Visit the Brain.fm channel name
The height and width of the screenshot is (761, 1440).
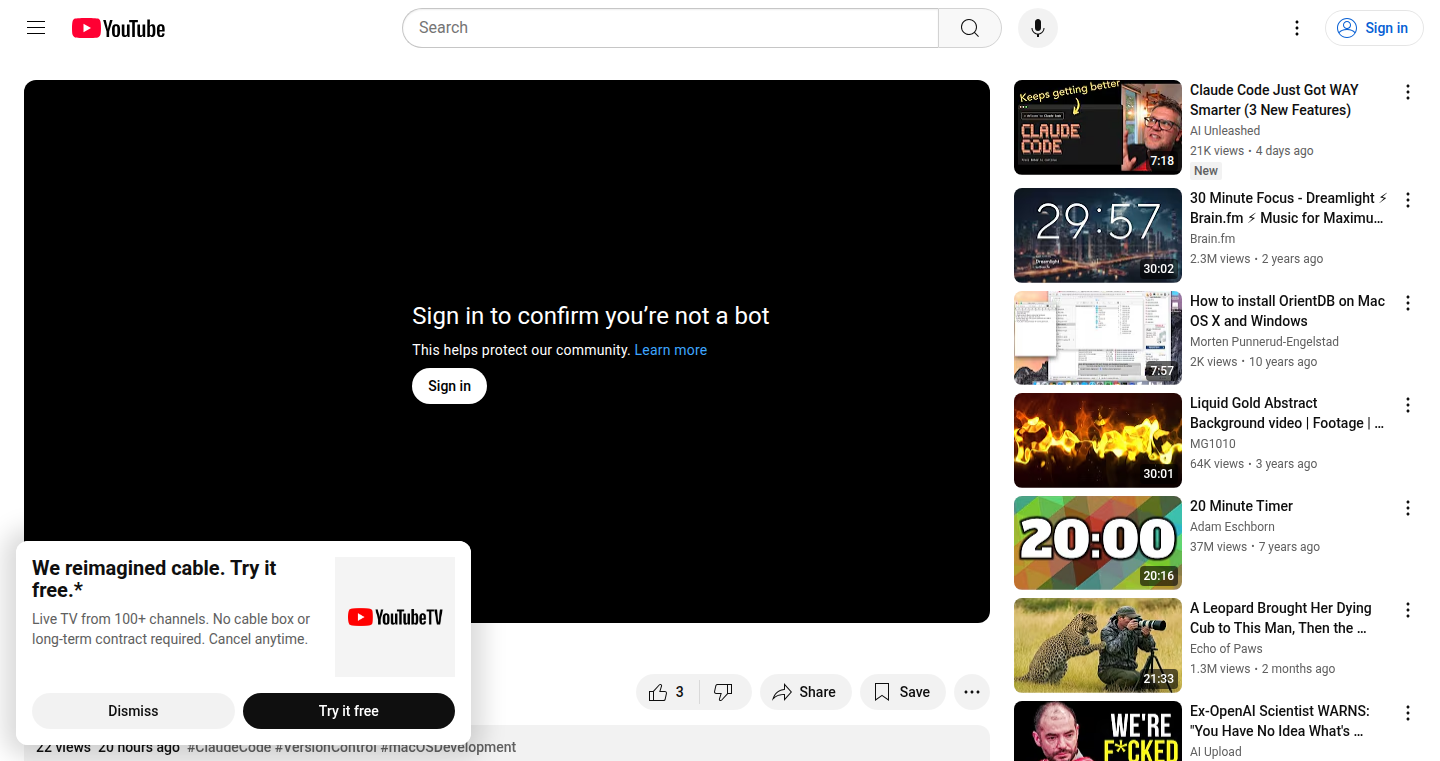(x=1212, y=239)
